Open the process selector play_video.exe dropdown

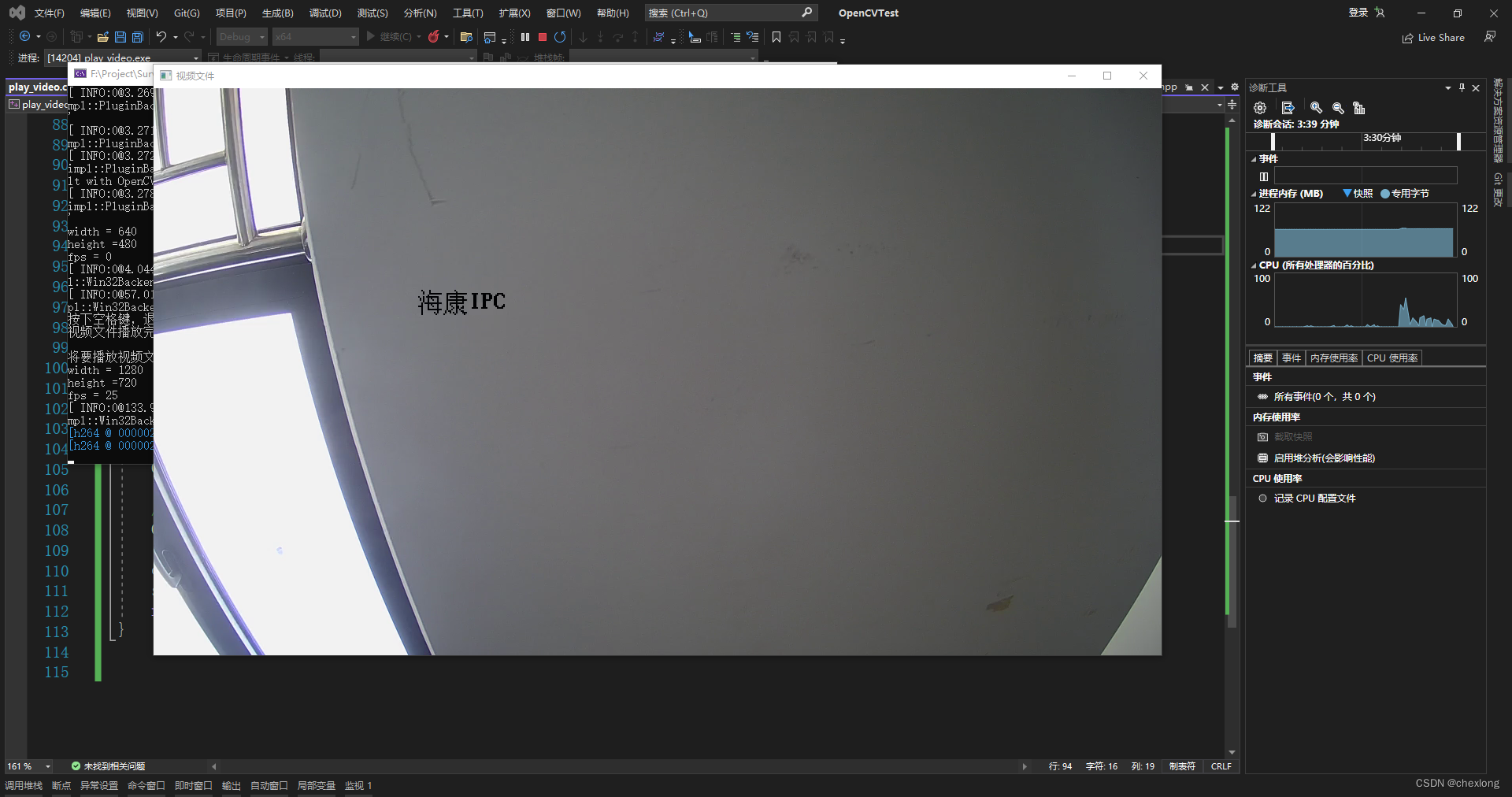tap(123, 57)
